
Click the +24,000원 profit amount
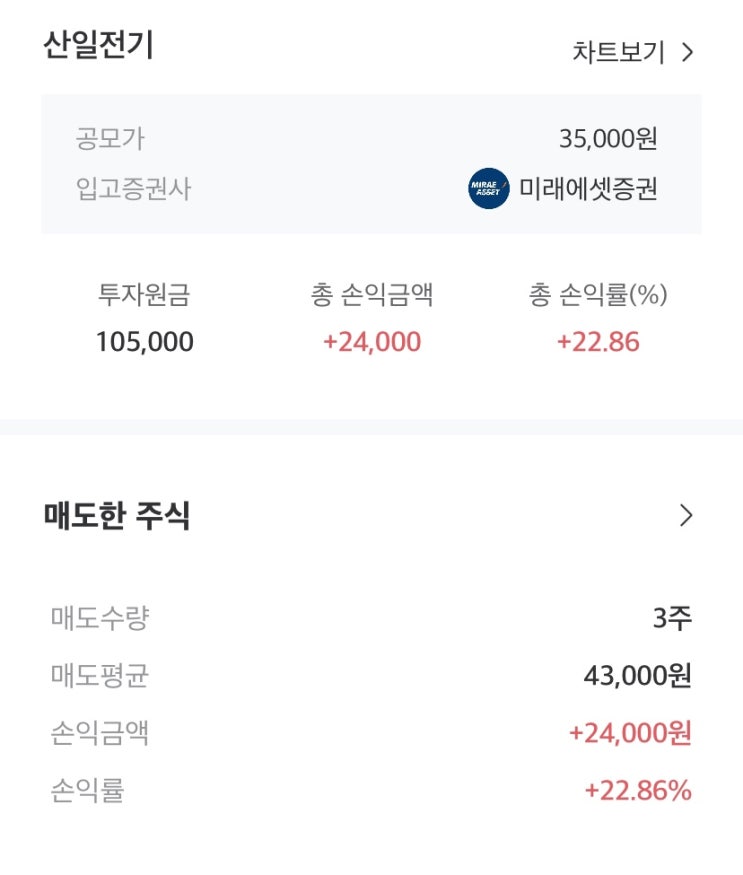(630, 733)
